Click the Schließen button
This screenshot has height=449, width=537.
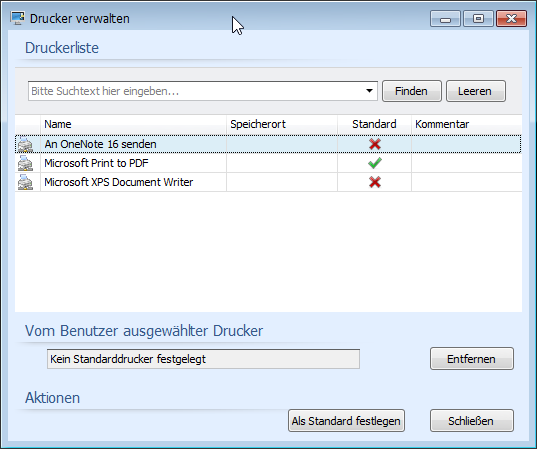(x=472, y=421)
